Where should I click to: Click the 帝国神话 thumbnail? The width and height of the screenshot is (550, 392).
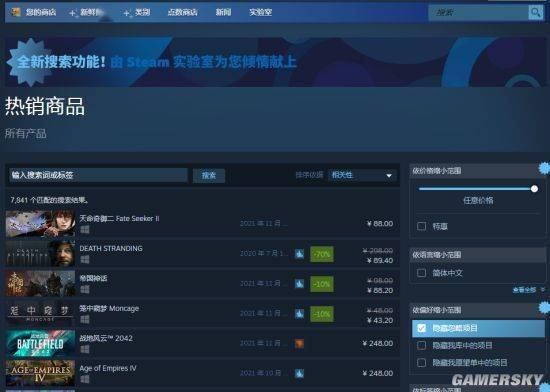click(x=40, y=283)
